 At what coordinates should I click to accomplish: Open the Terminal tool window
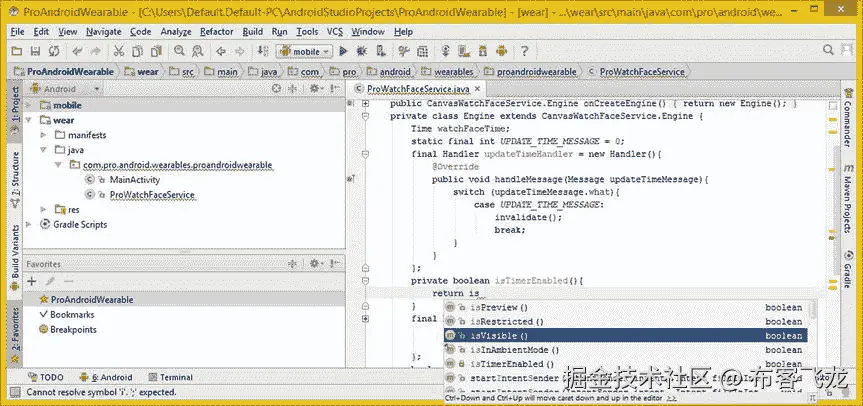click(171, 377)
